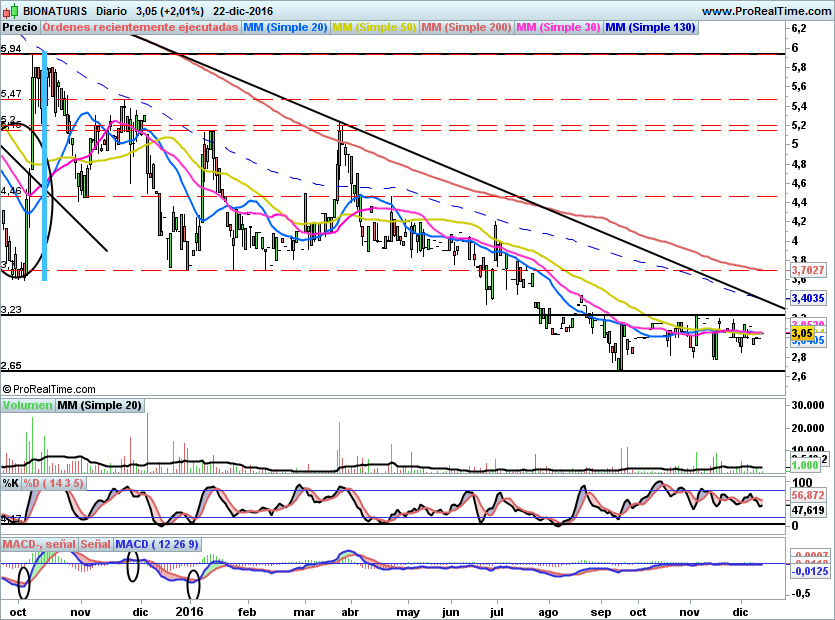
Task: Toggle the MM (Simple 20) price indicator
Action: click(285, 27)
